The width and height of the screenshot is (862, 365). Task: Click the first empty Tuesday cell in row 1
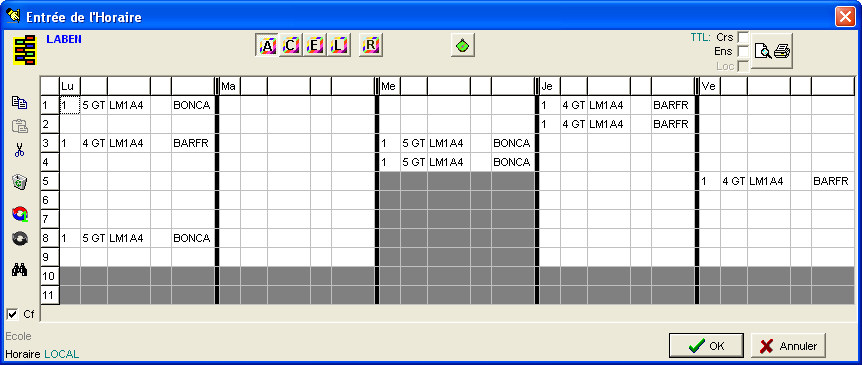point(230,105)
